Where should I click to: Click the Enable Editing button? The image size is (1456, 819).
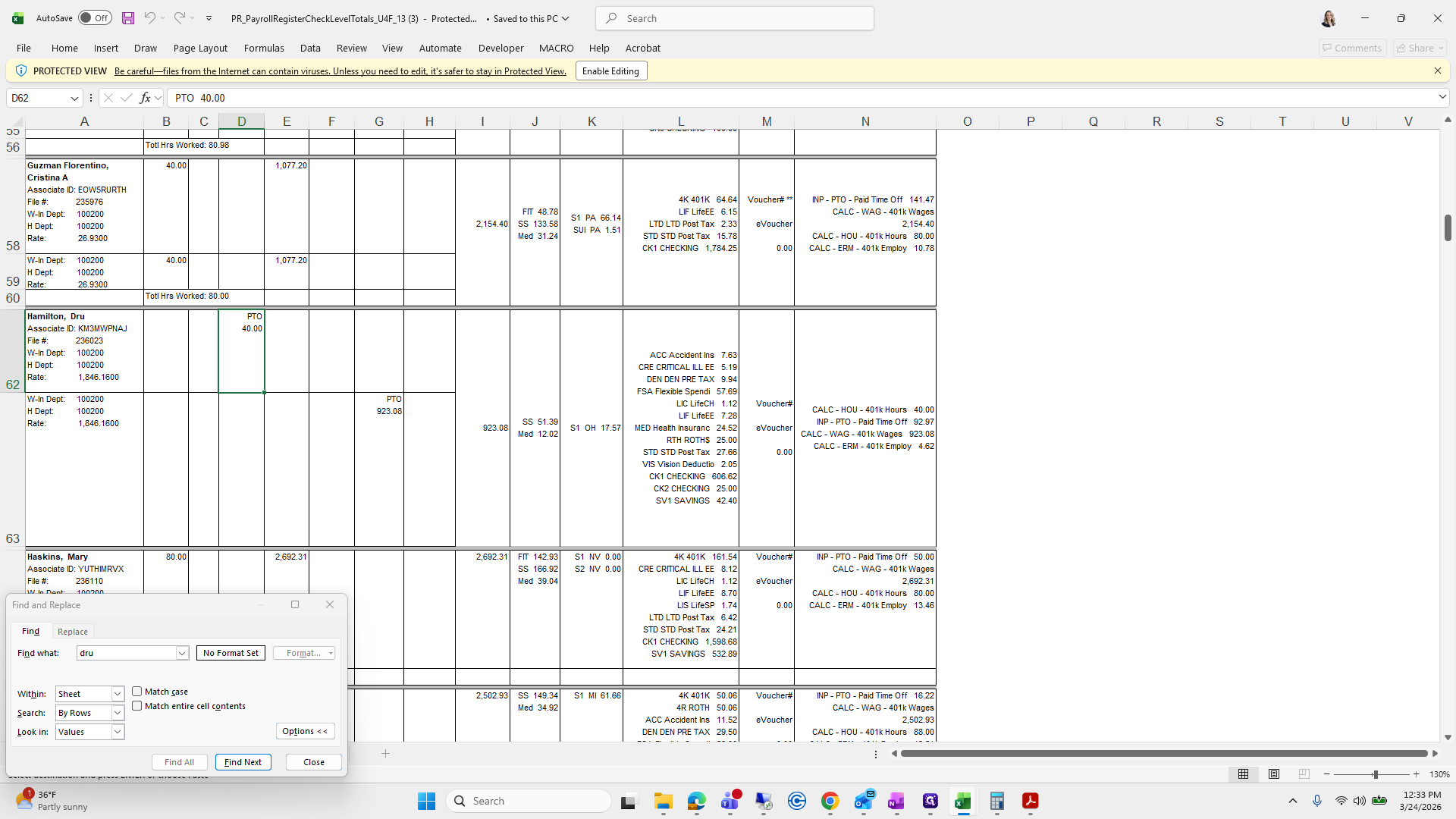pos(610,71)
